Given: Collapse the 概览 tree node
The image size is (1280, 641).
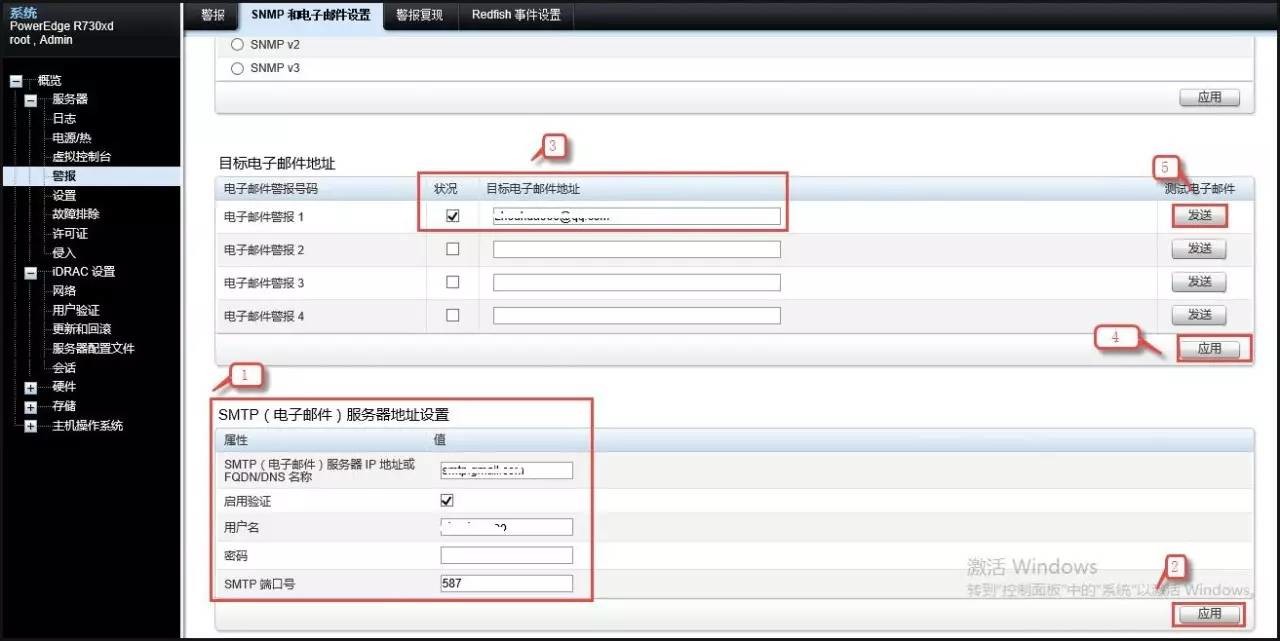Looking at the screenshot, I should (x=15, y=81).
